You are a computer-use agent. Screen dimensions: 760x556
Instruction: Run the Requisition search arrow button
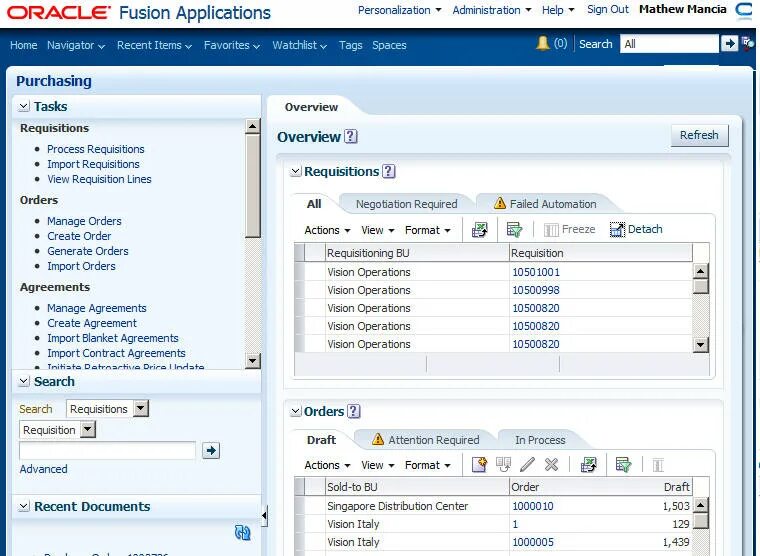coord(211,451)
